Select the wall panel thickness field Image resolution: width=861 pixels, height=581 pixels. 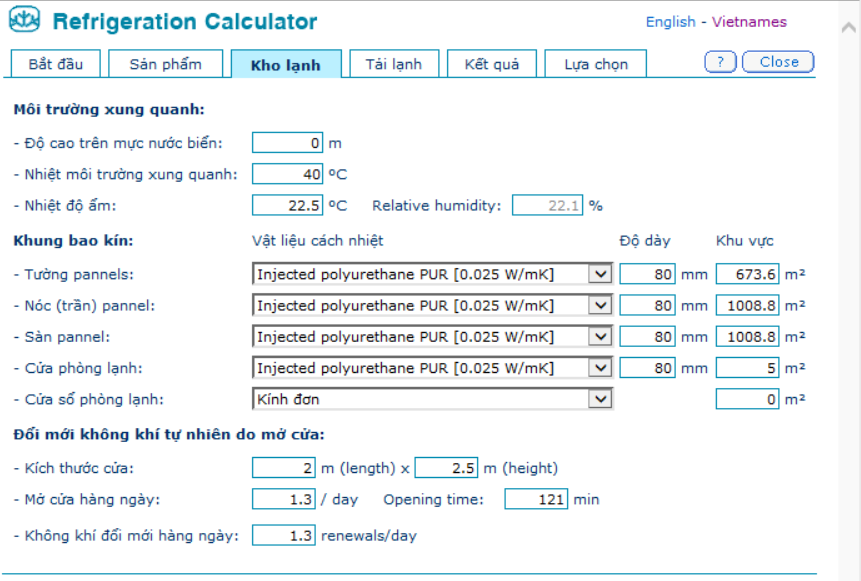coord(648,274)
